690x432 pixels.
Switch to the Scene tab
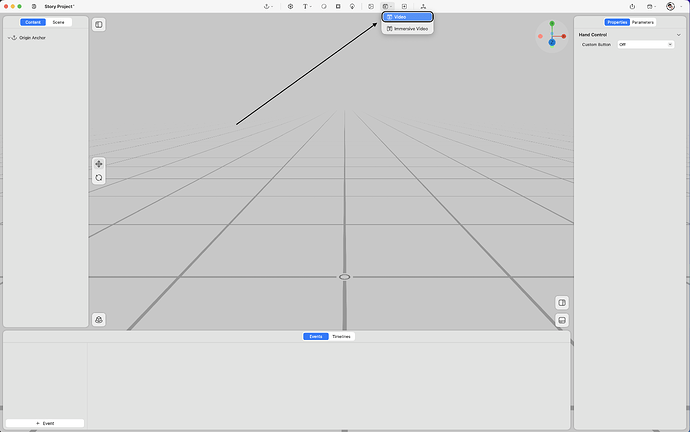pos(59,22)
